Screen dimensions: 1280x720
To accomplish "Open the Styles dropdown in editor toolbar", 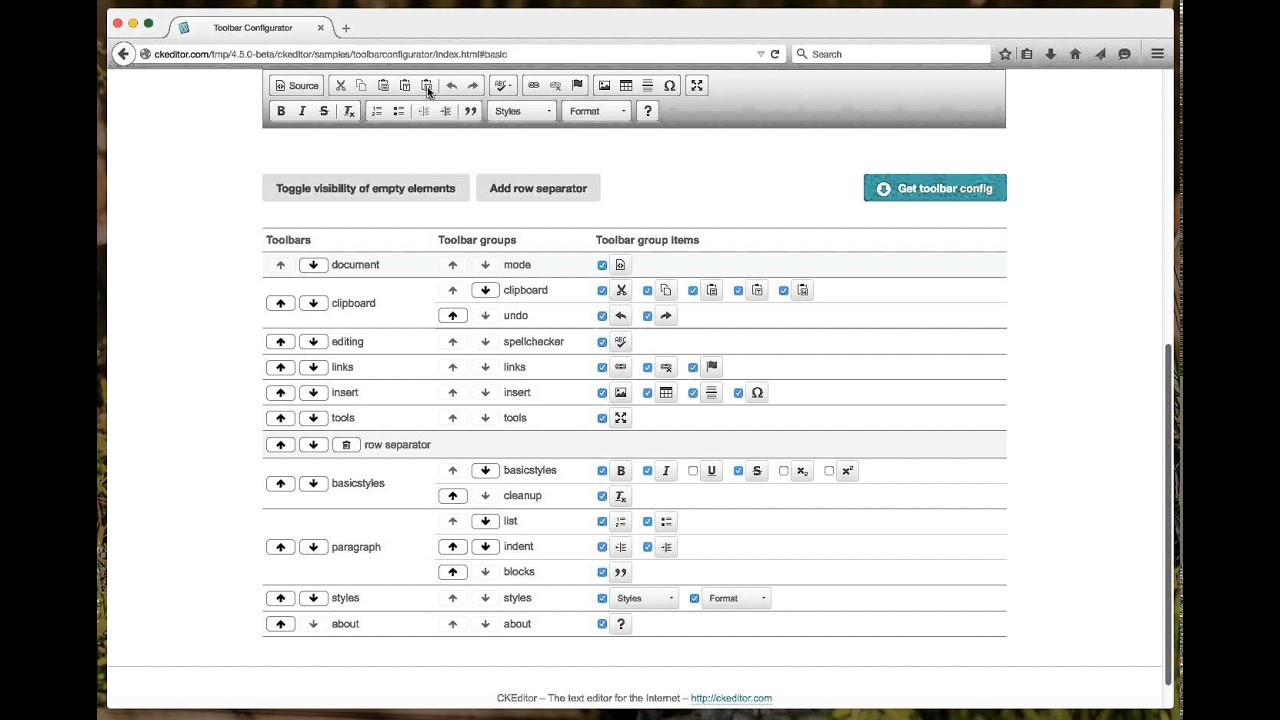I will click(522, 111).
